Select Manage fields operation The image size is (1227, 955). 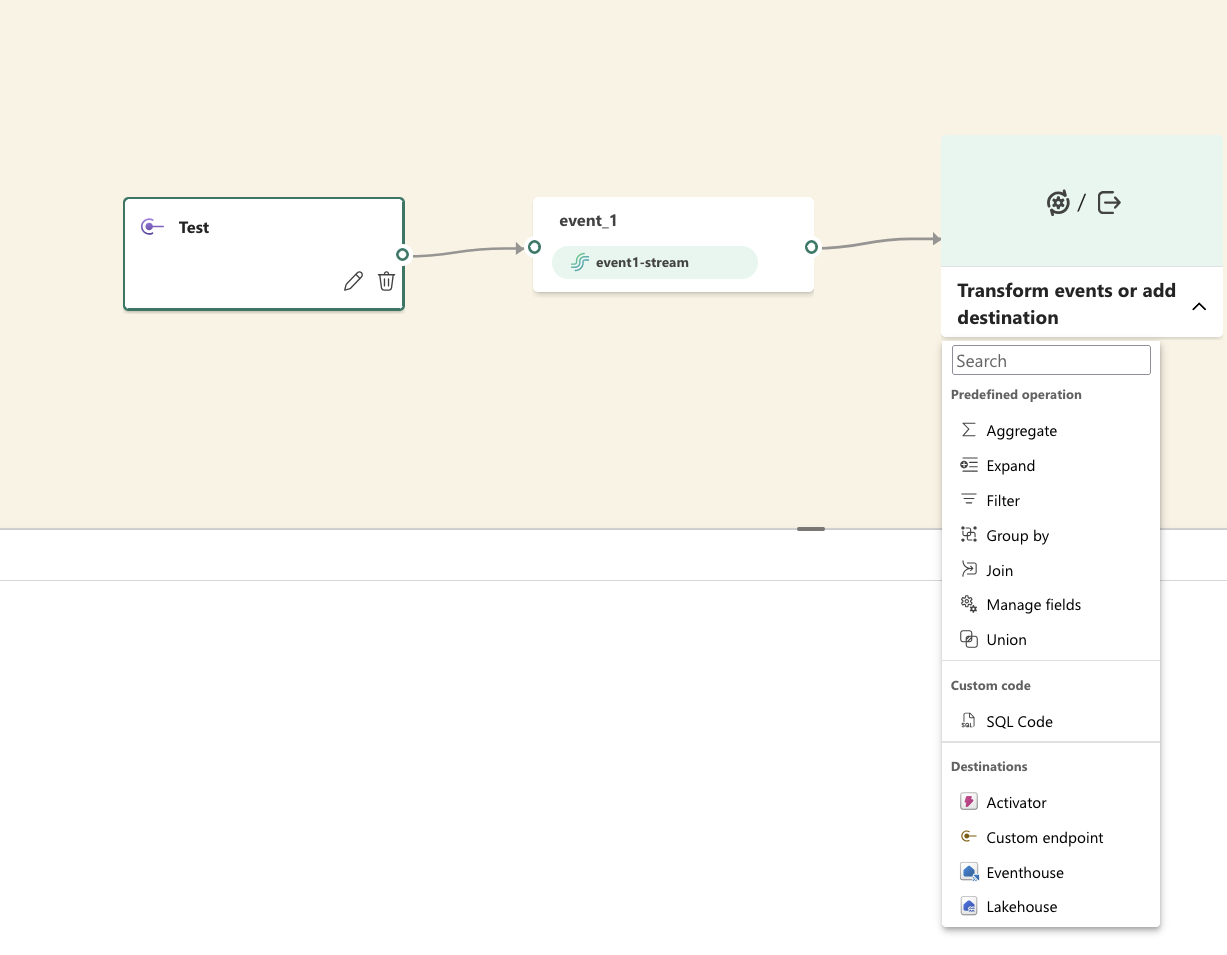(x=1033, y=605)
